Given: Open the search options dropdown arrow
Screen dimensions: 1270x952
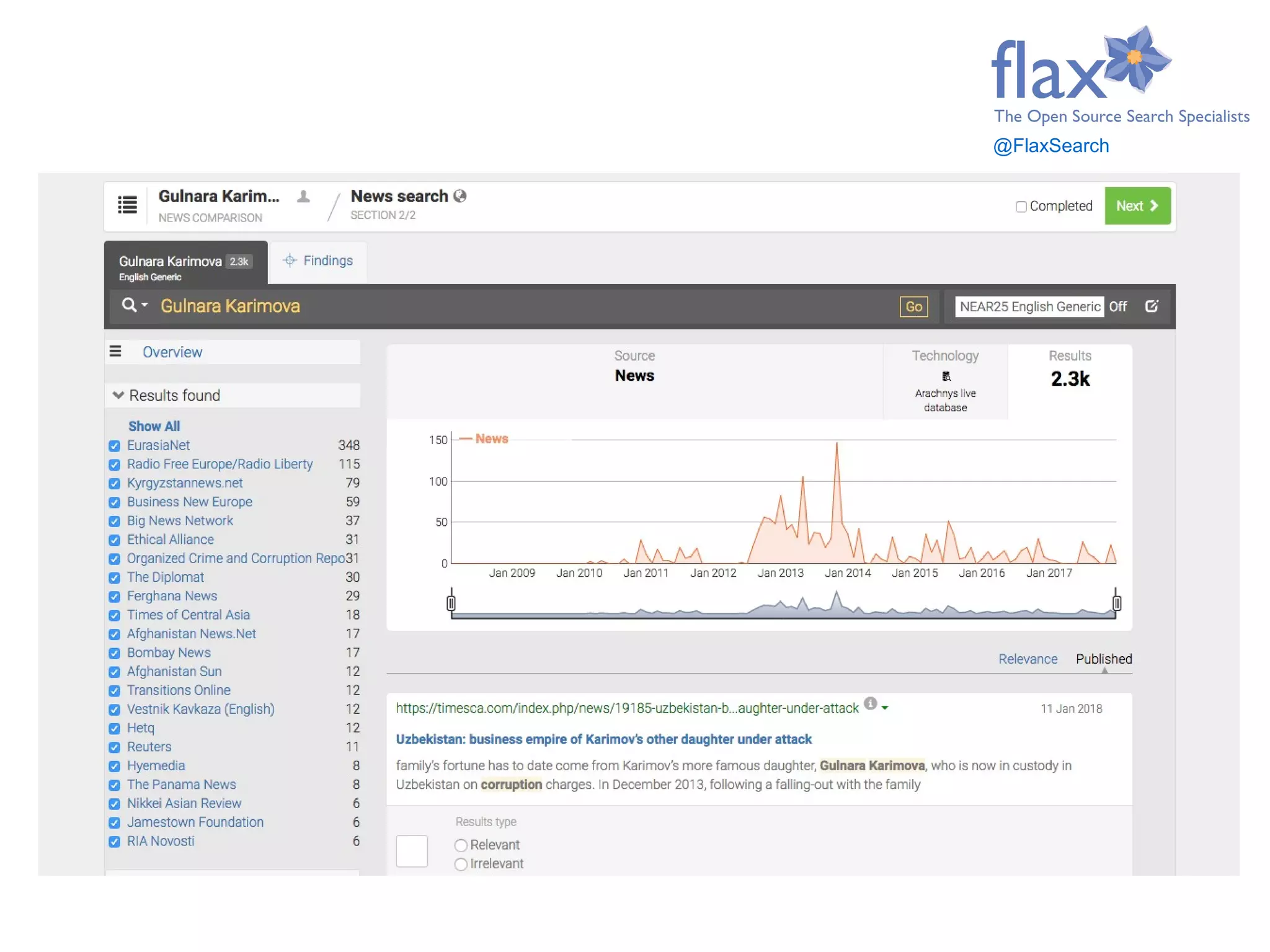Looking at the screenshot, I should [x=144, y=305].
